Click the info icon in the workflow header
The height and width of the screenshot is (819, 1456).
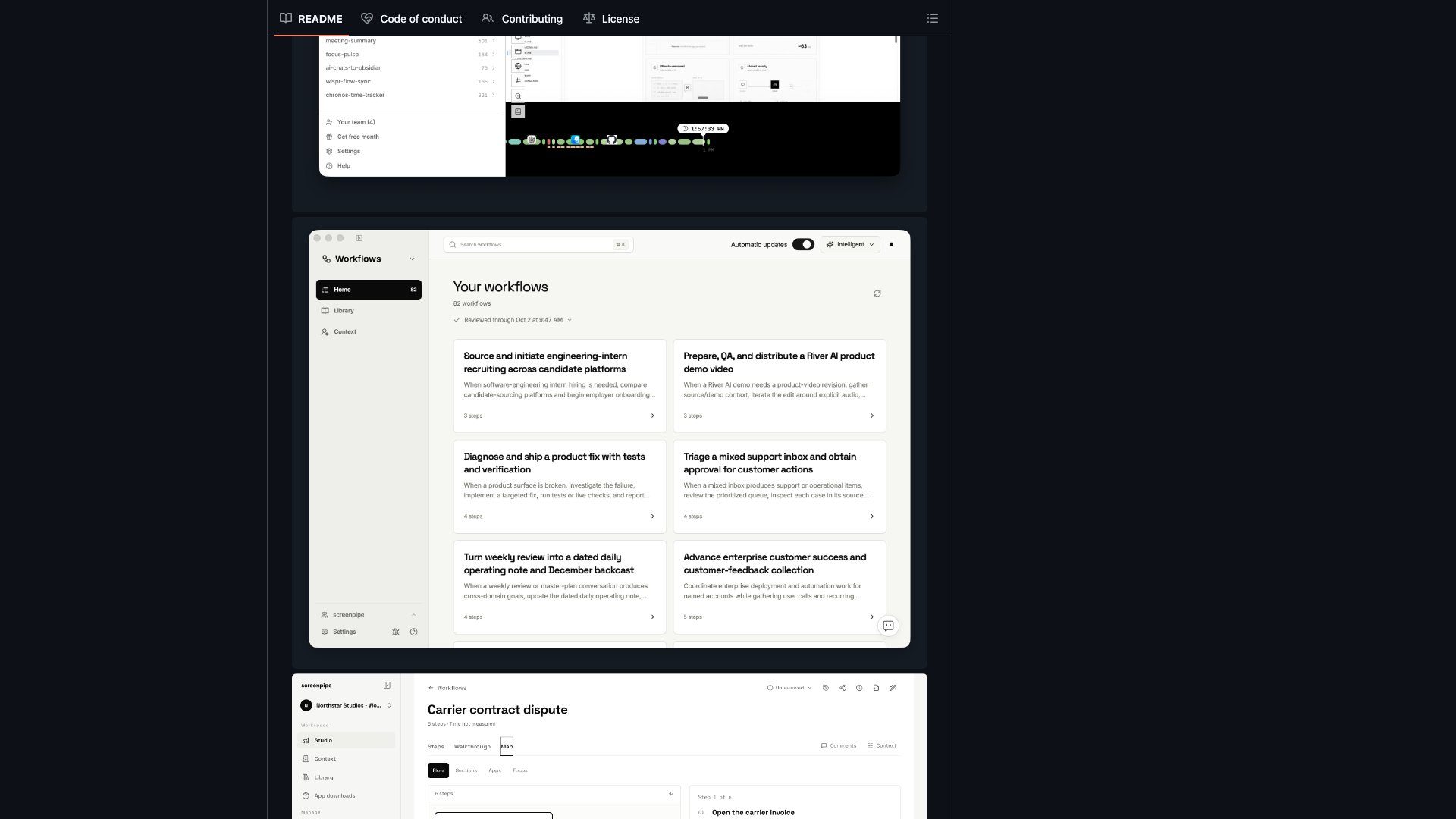[859, 688]
